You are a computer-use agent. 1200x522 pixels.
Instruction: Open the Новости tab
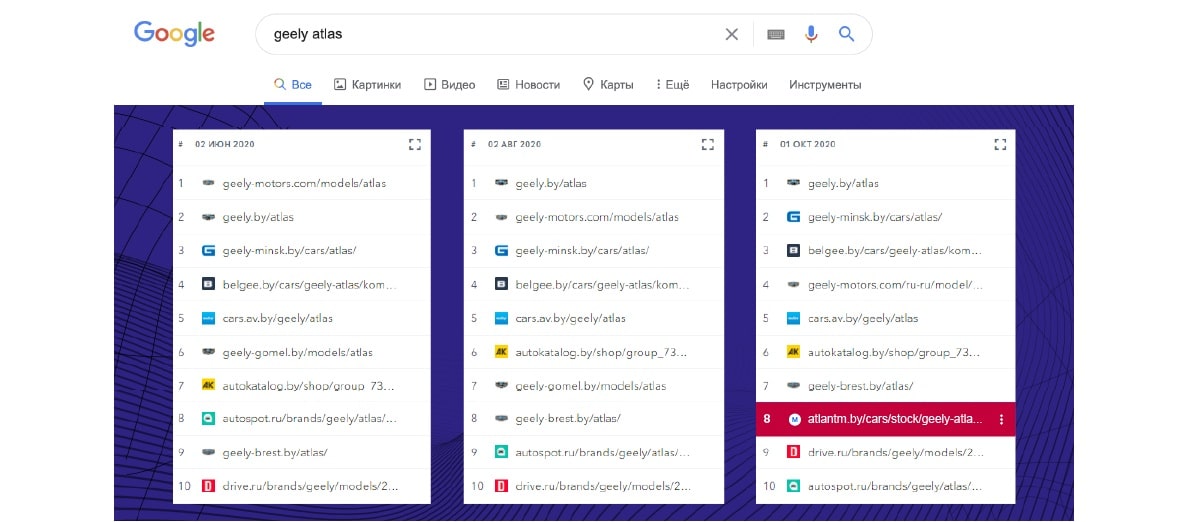pyautogui.click(x=528, y=85)
